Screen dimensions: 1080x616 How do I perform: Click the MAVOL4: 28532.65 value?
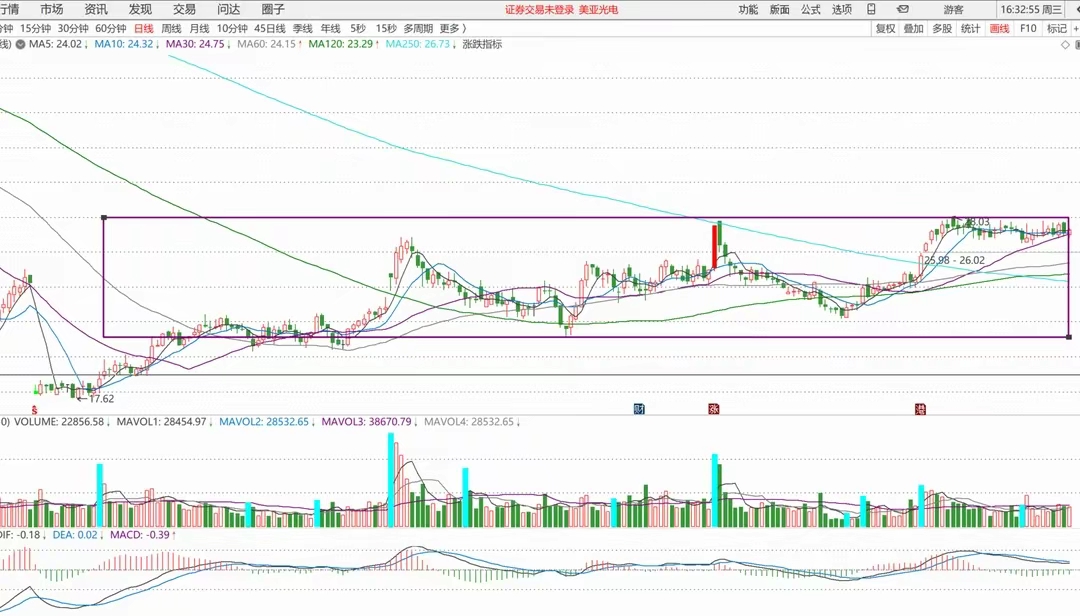coord(469,422)
